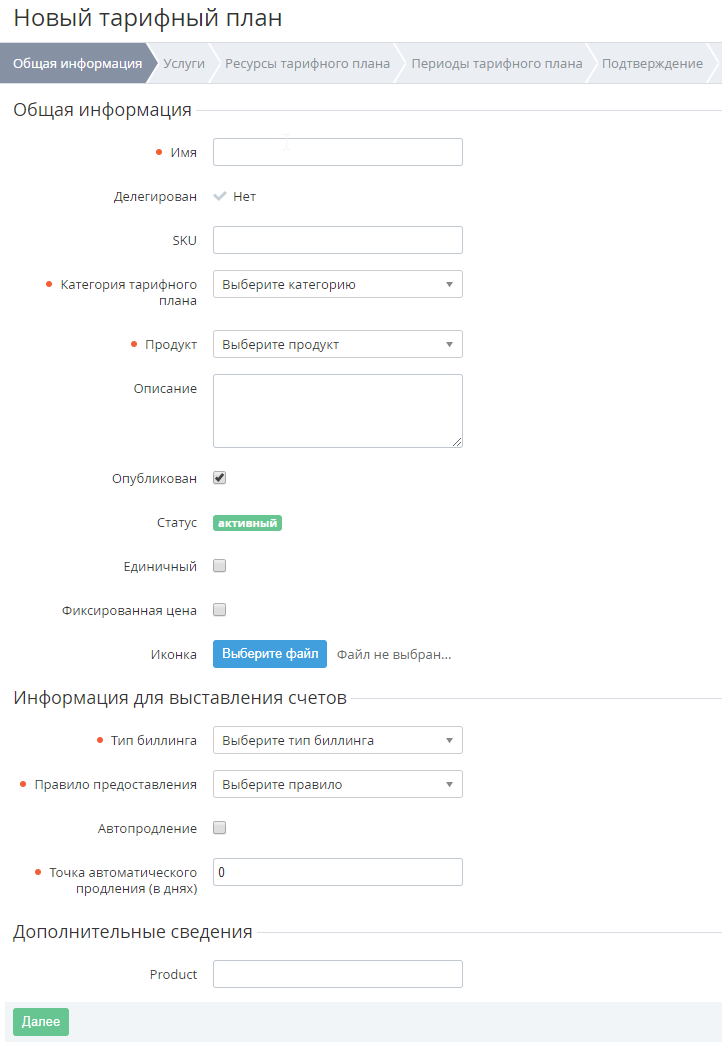The image size is (722, 1057).
Task: Tick the Фиксированная цена checkbox
Action: click(220, 610)
